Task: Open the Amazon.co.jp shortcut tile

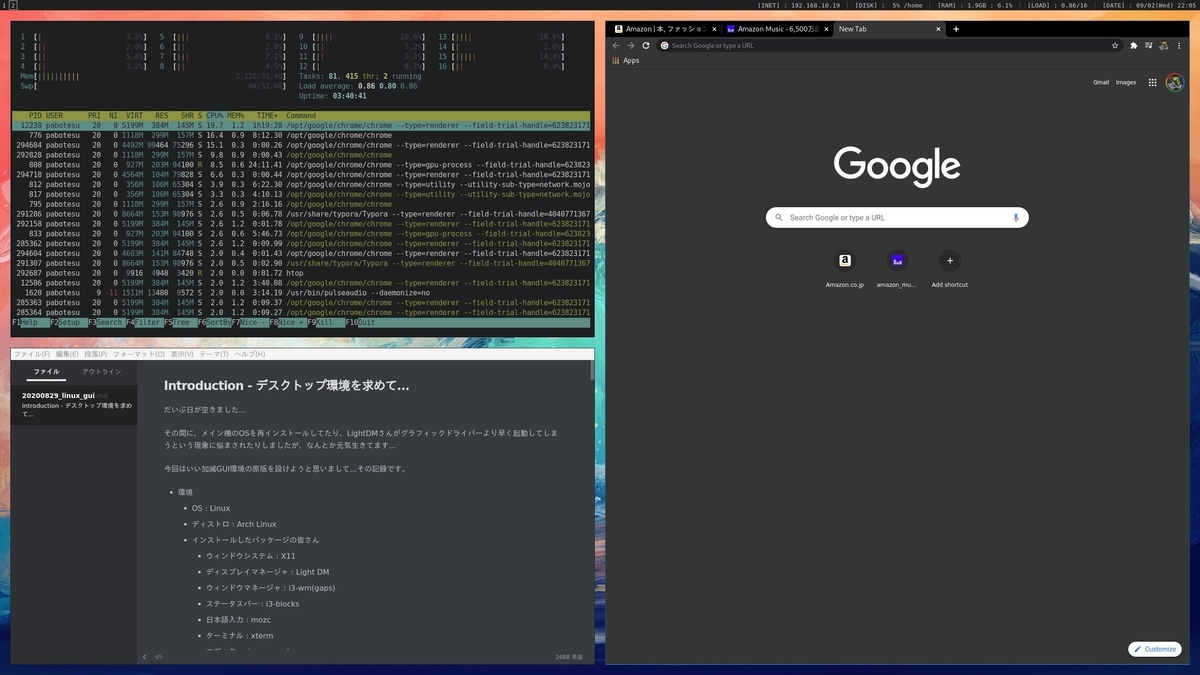Action: (845, 269)
